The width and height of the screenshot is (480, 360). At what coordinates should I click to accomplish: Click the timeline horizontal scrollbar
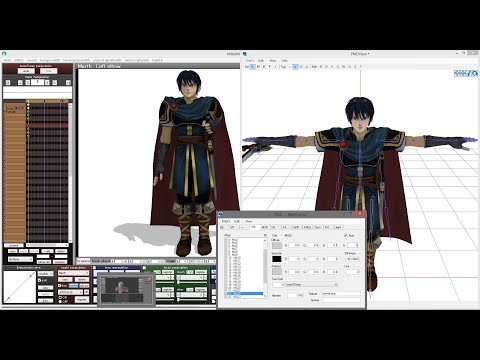47,245
